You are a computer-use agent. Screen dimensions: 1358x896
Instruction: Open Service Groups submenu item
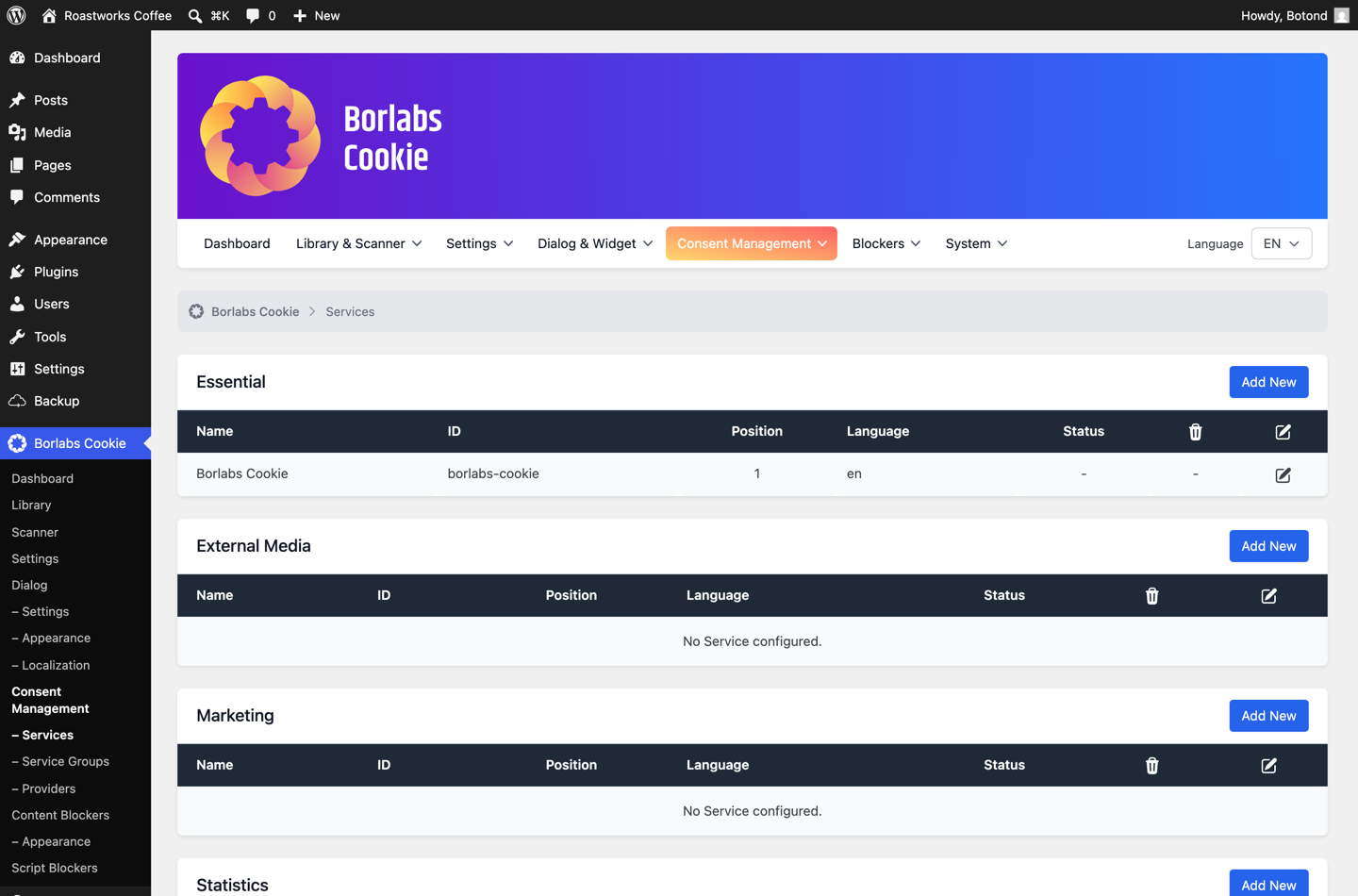tap(60, 761)
